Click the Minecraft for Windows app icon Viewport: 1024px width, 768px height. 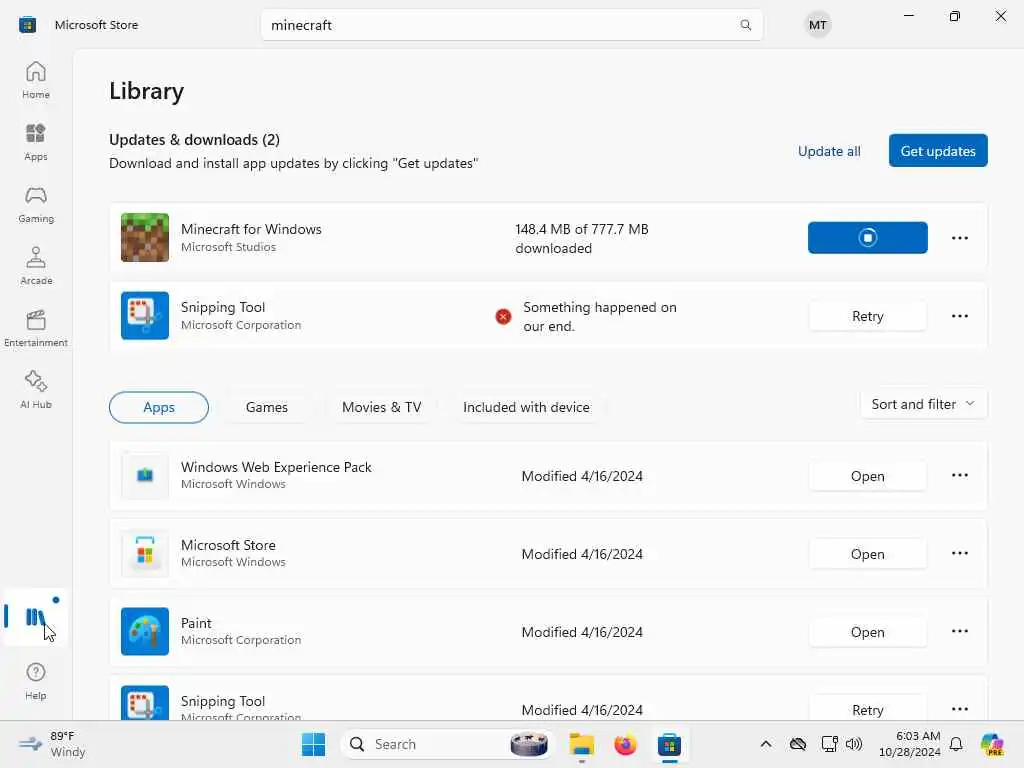click(x=145, y=237)
